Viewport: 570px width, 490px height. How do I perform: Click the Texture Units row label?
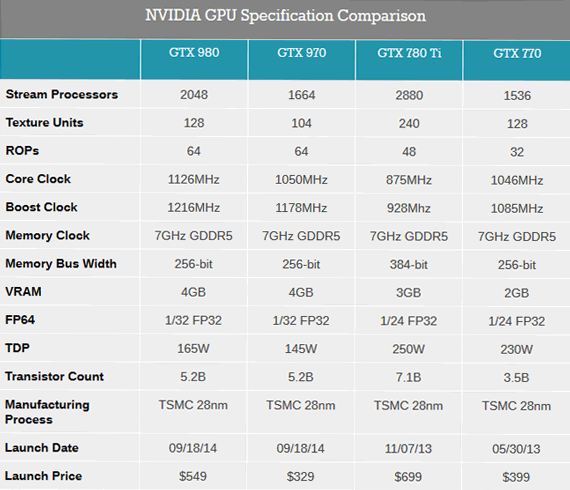[x=44, y=122]
